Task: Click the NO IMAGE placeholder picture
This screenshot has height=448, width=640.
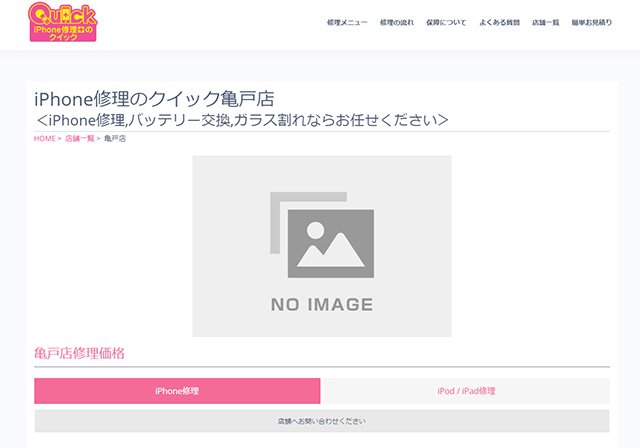Action: [x=322, y=246]
